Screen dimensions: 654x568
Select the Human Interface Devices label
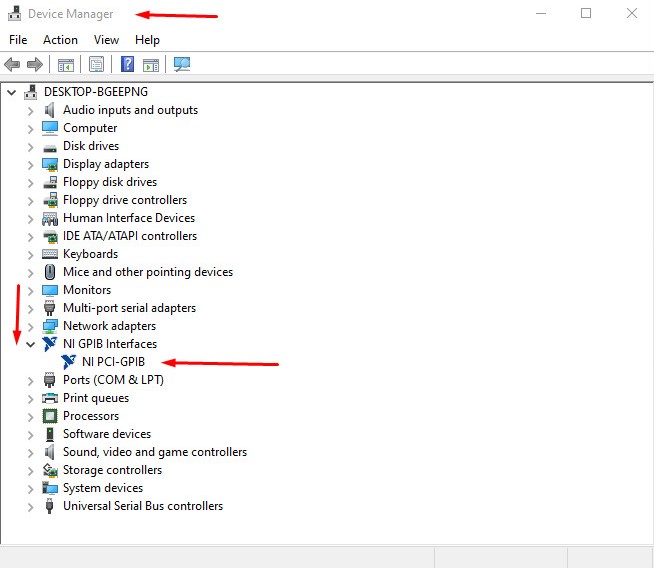tap(129, 218)
